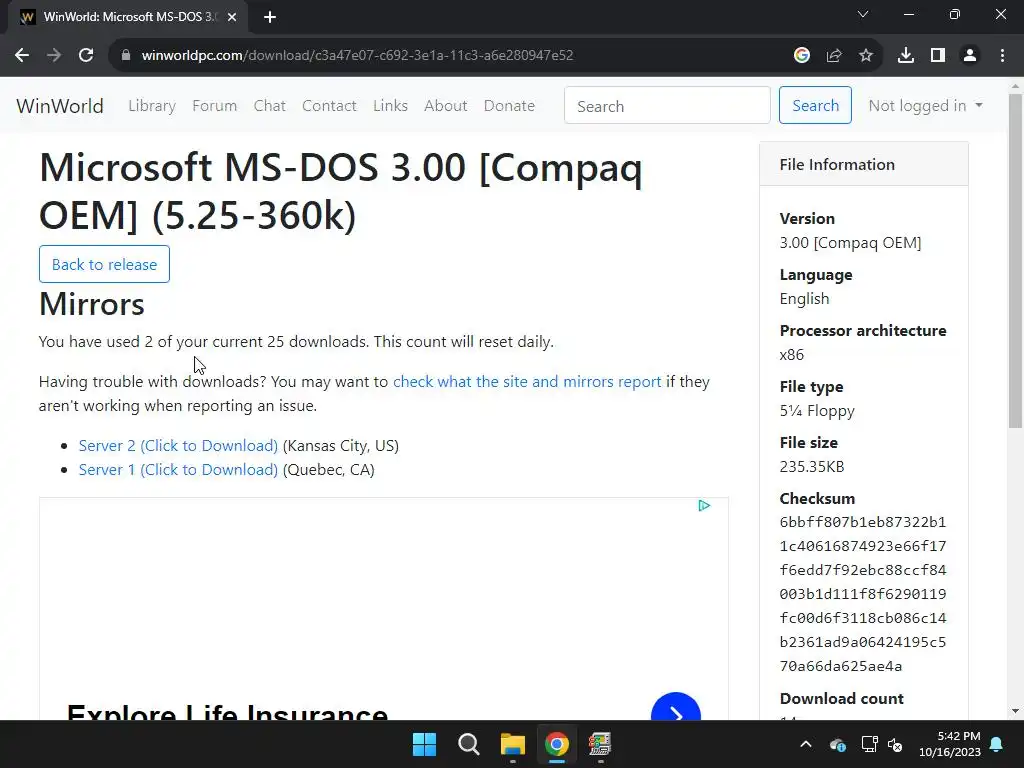
Task: Click Chrome icon in the taskbar
Action: point(557,744)
